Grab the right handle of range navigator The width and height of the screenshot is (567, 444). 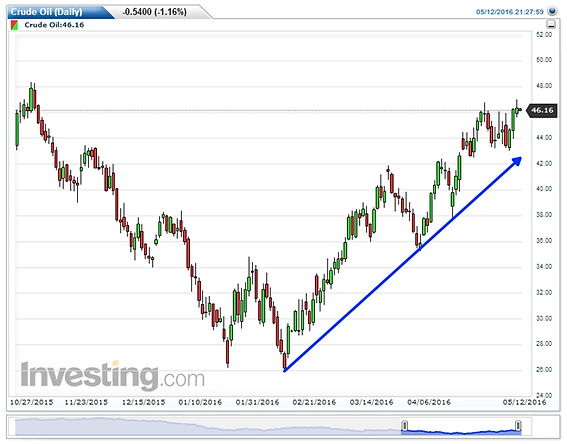coord(518,426)
